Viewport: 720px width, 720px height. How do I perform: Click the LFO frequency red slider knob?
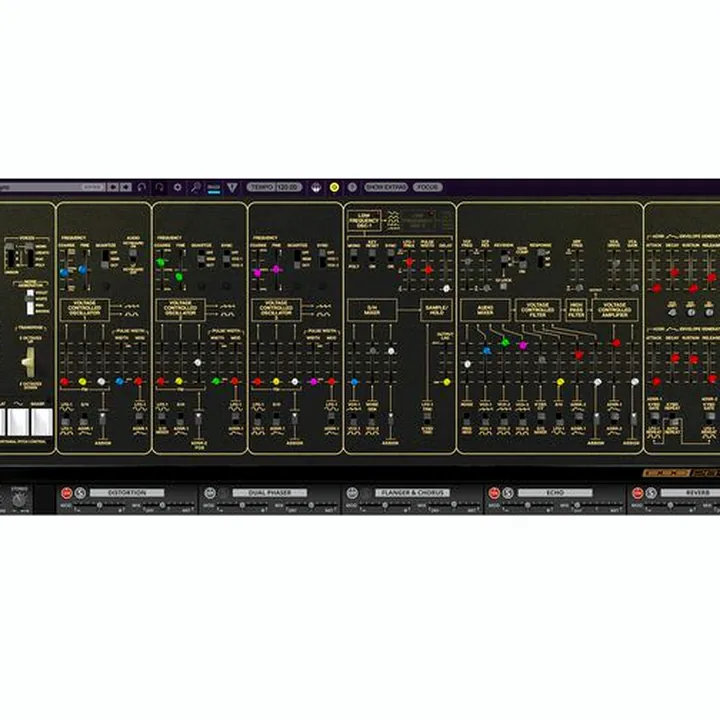(x=409, y=263)
